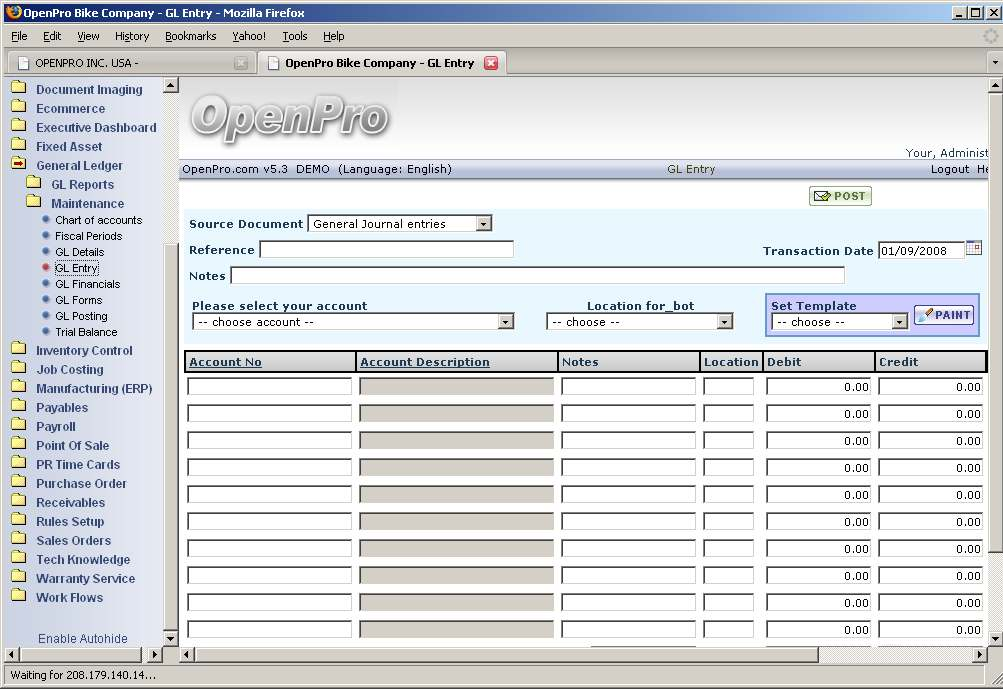Close the GL Entry browser tab
The image size is (1003, 689).
[x=491, y=63]
